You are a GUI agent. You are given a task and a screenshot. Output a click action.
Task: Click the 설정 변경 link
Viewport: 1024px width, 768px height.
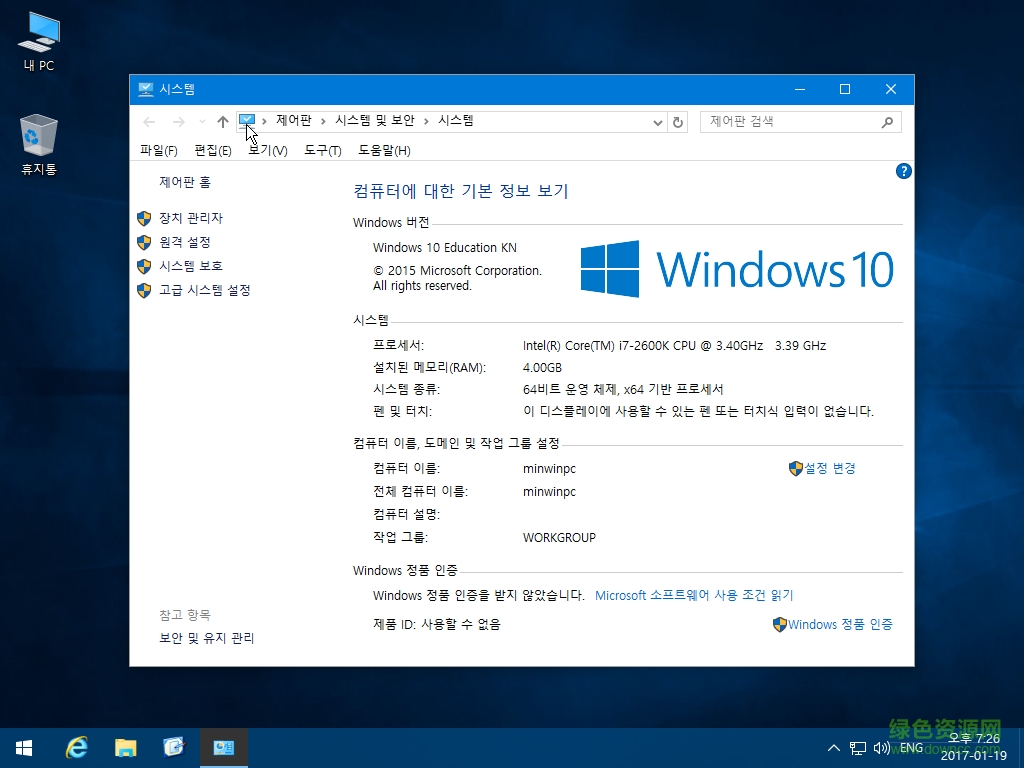[x=829, y=468]
